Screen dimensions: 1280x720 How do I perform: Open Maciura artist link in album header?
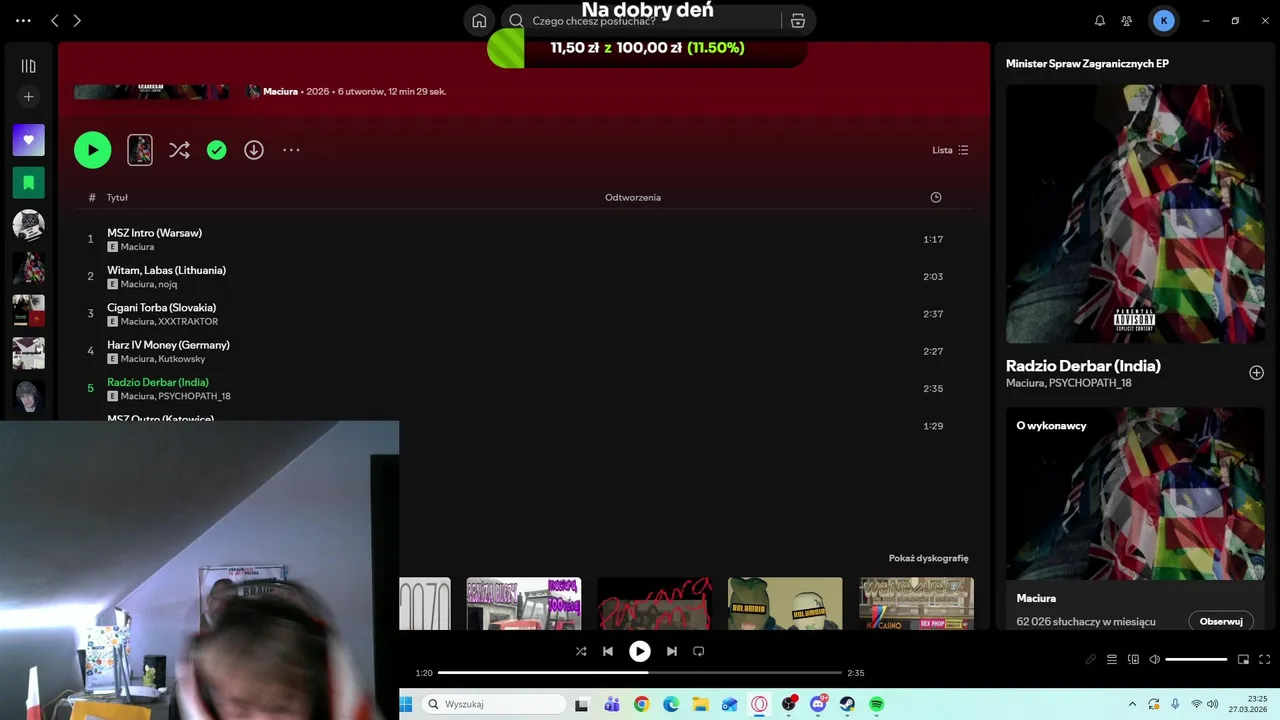coord(280,91)
